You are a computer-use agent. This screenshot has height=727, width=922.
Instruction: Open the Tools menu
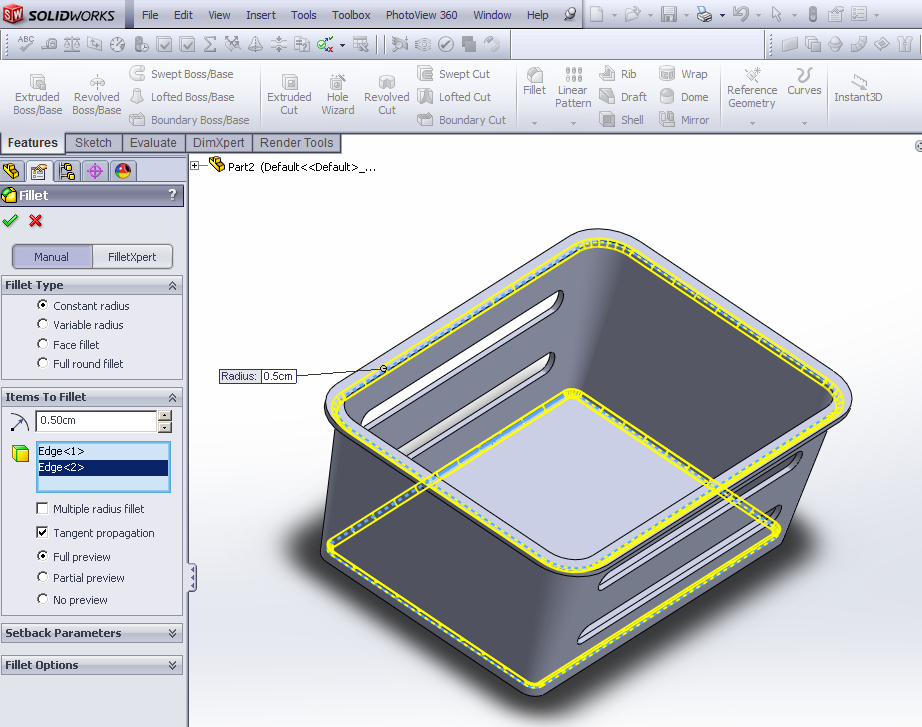pyautogui.click(x=303, y=15)
